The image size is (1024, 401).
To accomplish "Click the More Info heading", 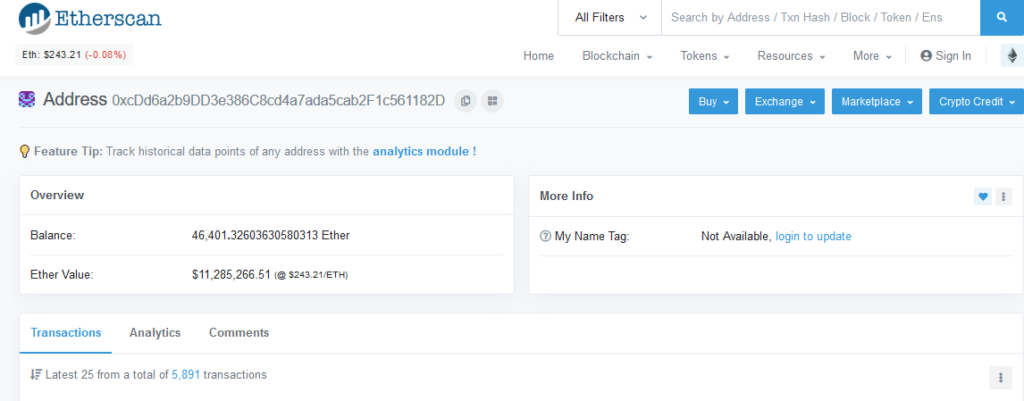I will pyautogui.click(x=567, y=196).
